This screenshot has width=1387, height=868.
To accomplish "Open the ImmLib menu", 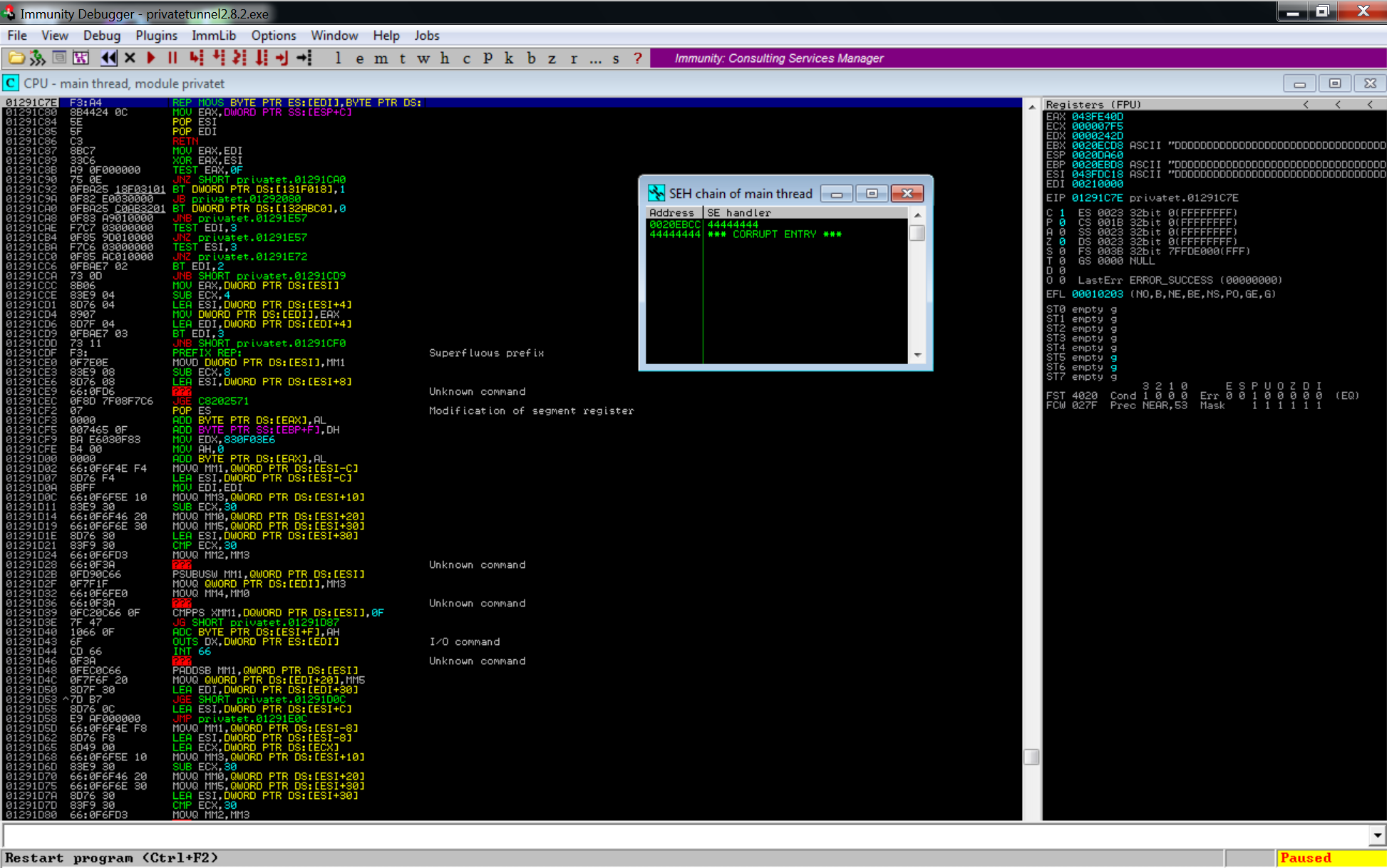I will (213, 36).
